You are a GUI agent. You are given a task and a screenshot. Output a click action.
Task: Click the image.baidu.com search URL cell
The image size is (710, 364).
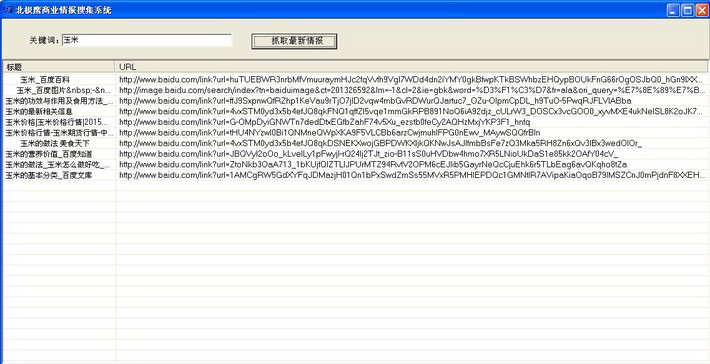(412, 90)
